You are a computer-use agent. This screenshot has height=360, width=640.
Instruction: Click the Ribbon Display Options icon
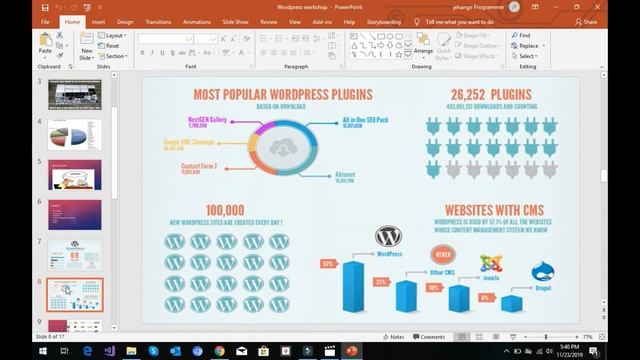pos(535,7)
